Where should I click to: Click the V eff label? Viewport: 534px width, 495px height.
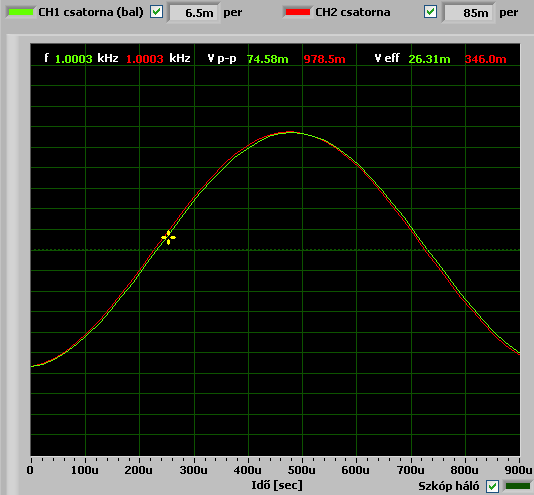[387, 58]
